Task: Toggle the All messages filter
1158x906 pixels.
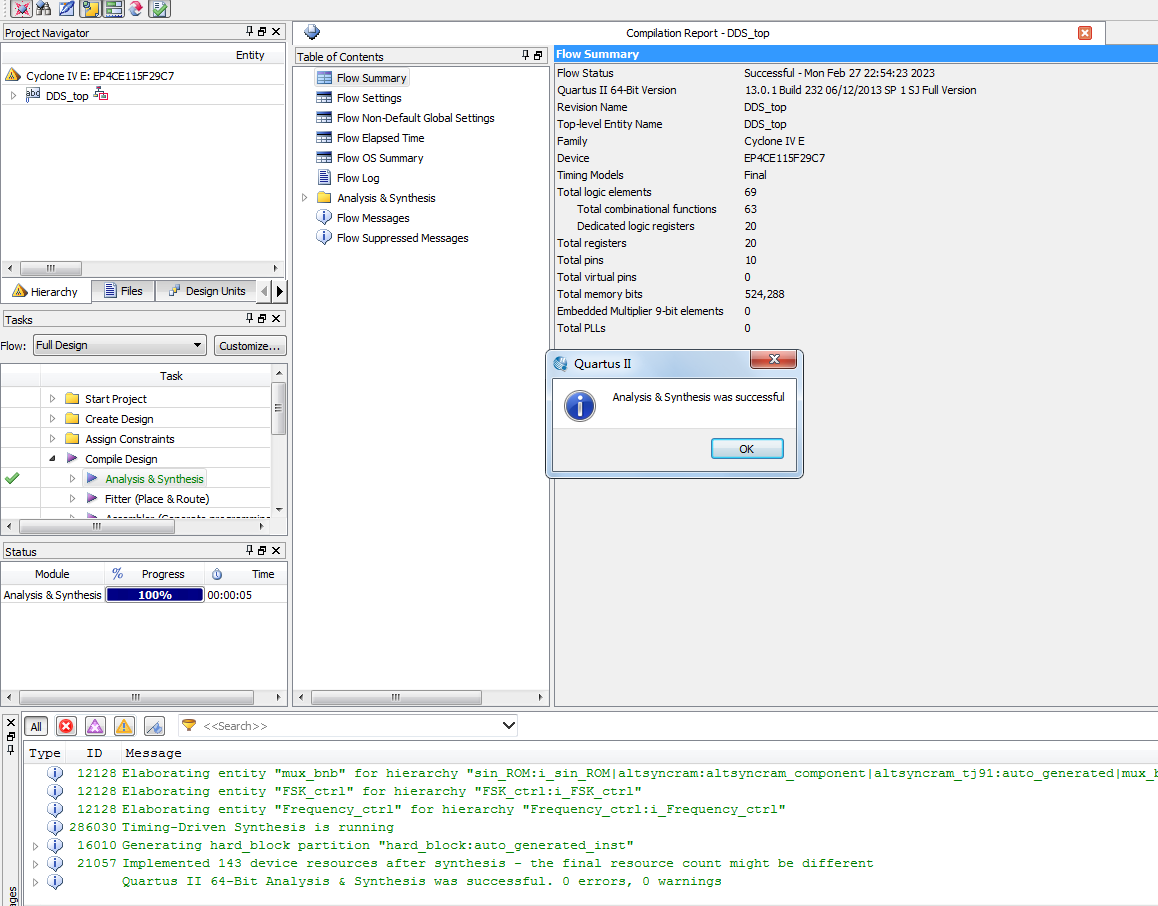Action: (36, 727)
